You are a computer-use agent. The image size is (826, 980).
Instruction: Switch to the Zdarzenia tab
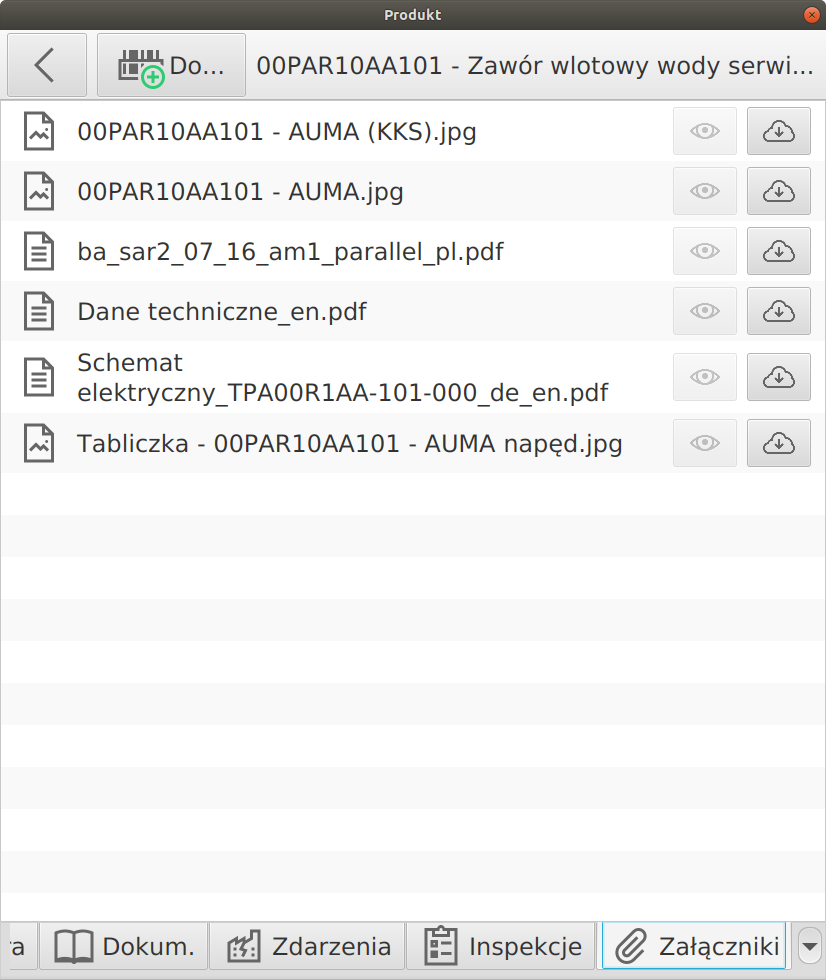307,945
